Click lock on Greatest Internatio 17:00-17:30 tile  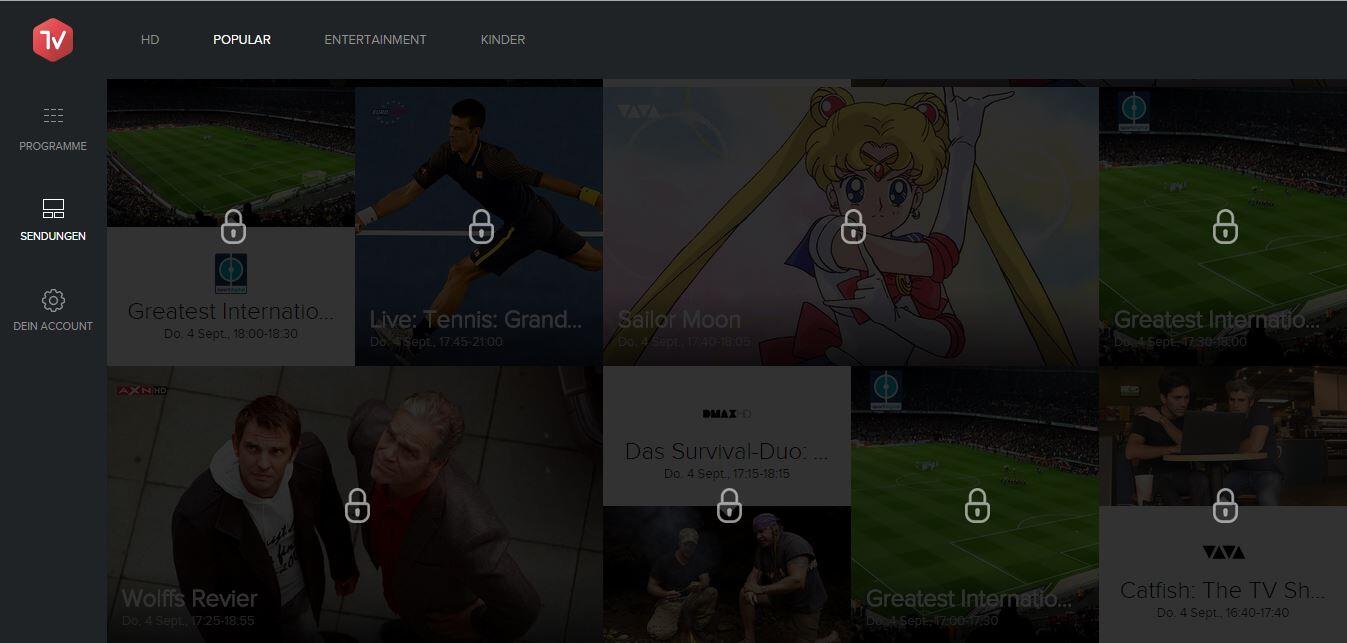point(977,505)
